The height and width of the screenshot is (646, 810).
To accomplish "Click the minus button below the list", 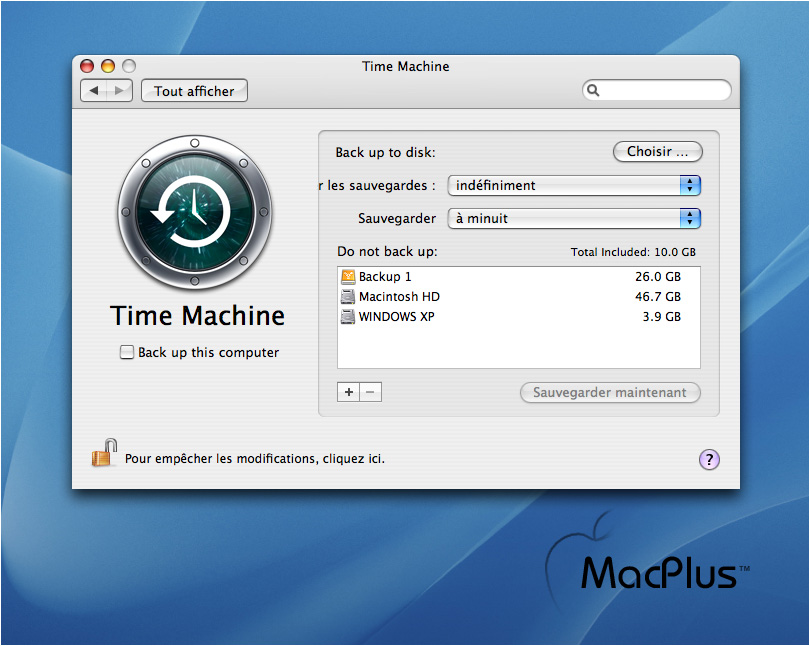I will tap(370, 392).
